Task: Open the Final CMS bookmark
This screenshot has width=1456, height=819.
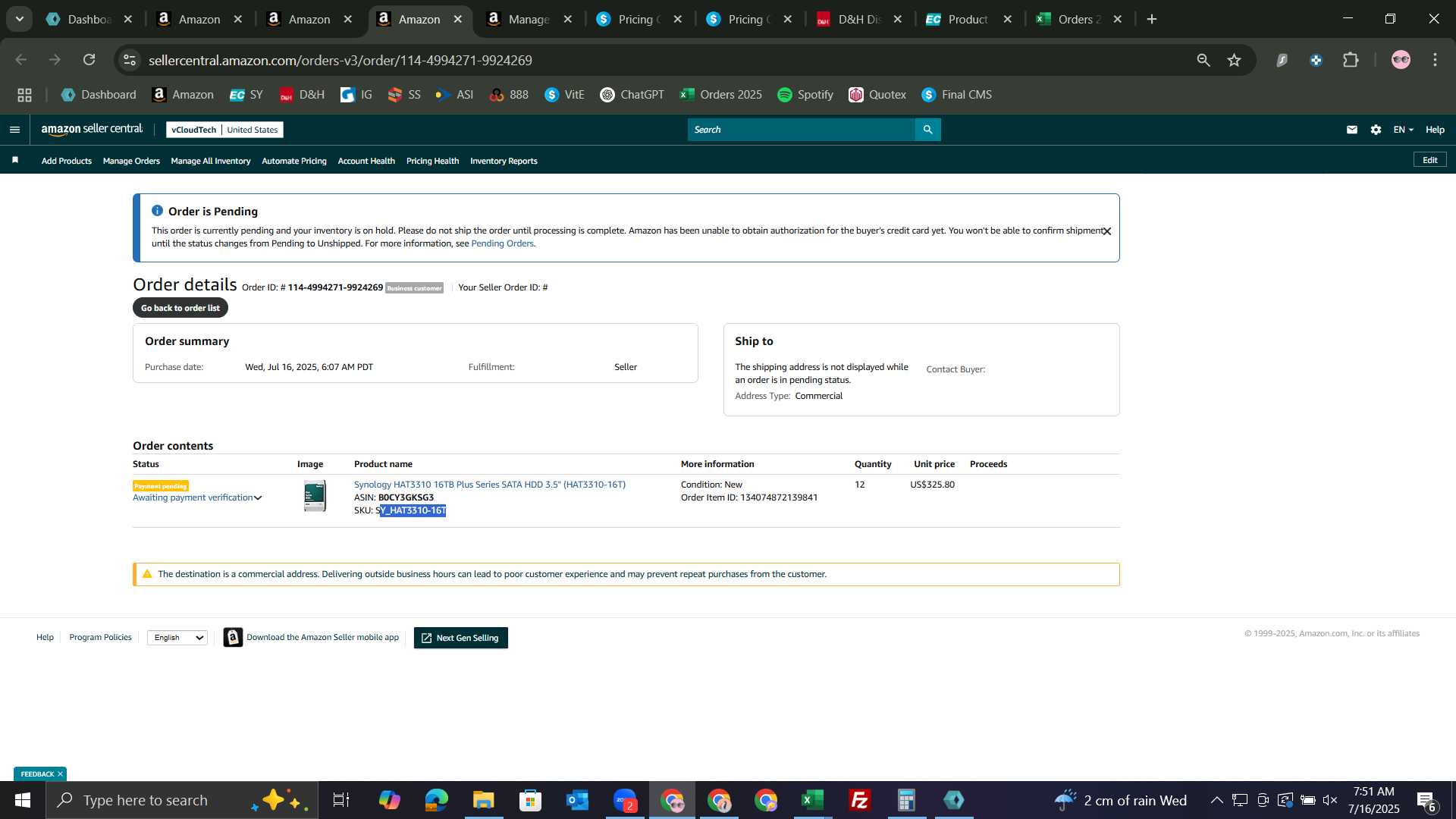Action: 957,95
